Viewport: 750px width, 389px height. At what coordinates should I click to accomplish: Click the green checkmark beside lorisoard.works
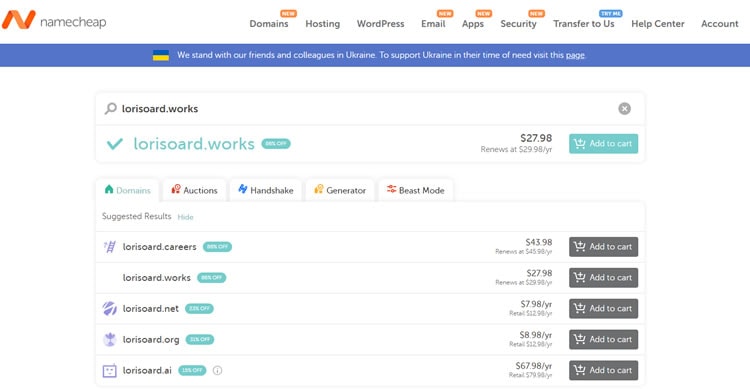click(x=115, y=144)
